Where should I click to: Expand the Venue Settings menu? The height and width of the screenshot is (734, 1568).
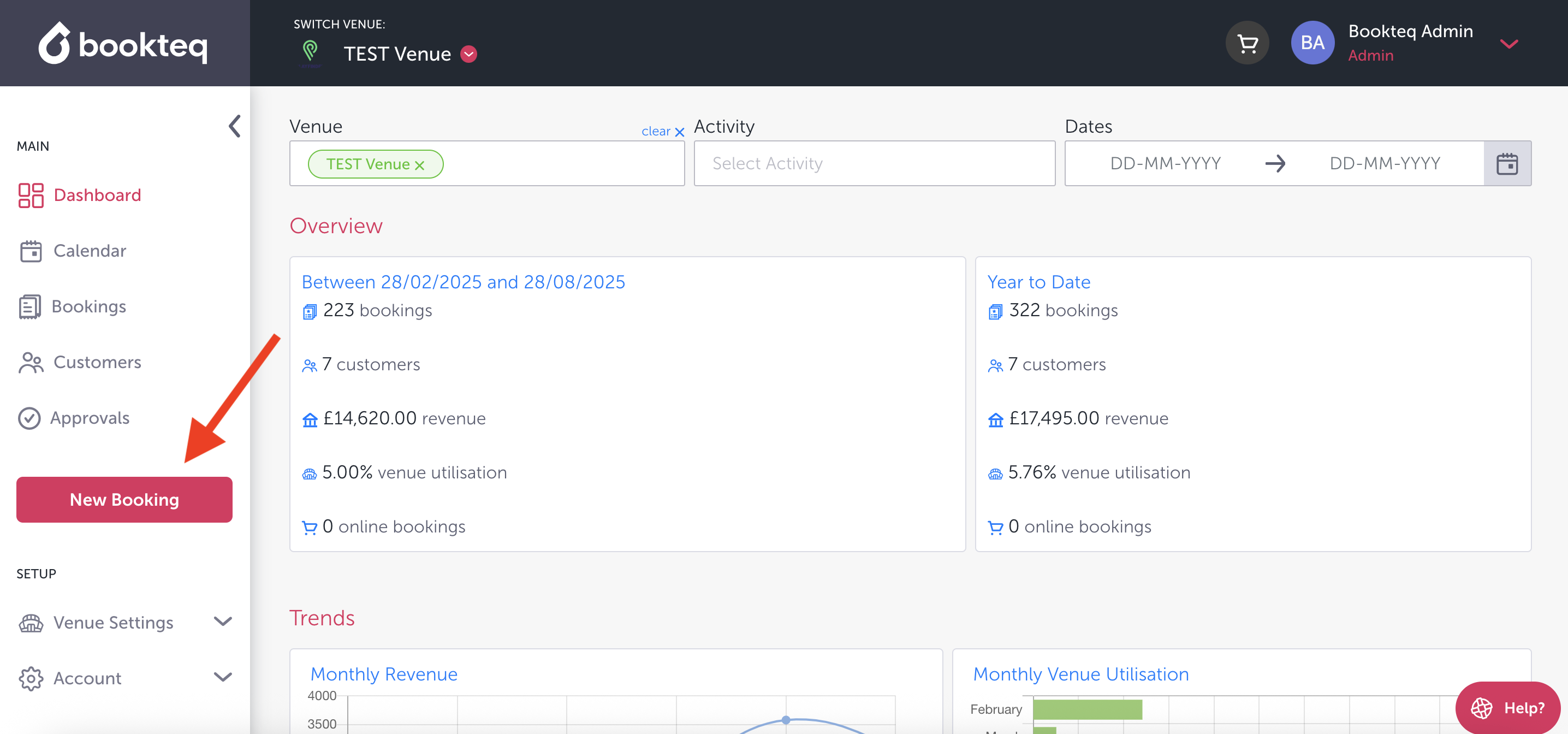coord(223,621)
